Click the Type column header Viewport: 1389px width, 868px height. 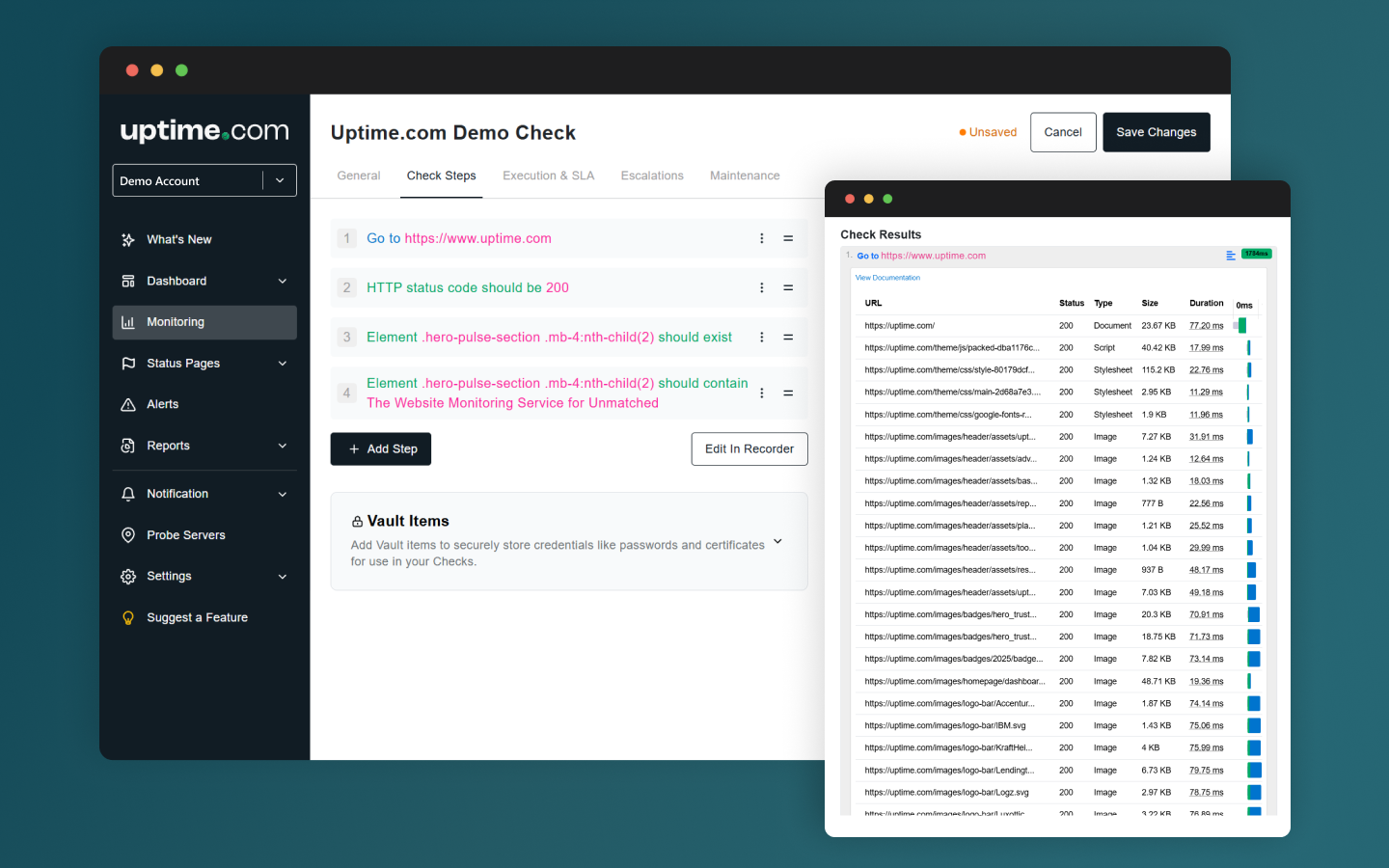tap(1103, 303)
